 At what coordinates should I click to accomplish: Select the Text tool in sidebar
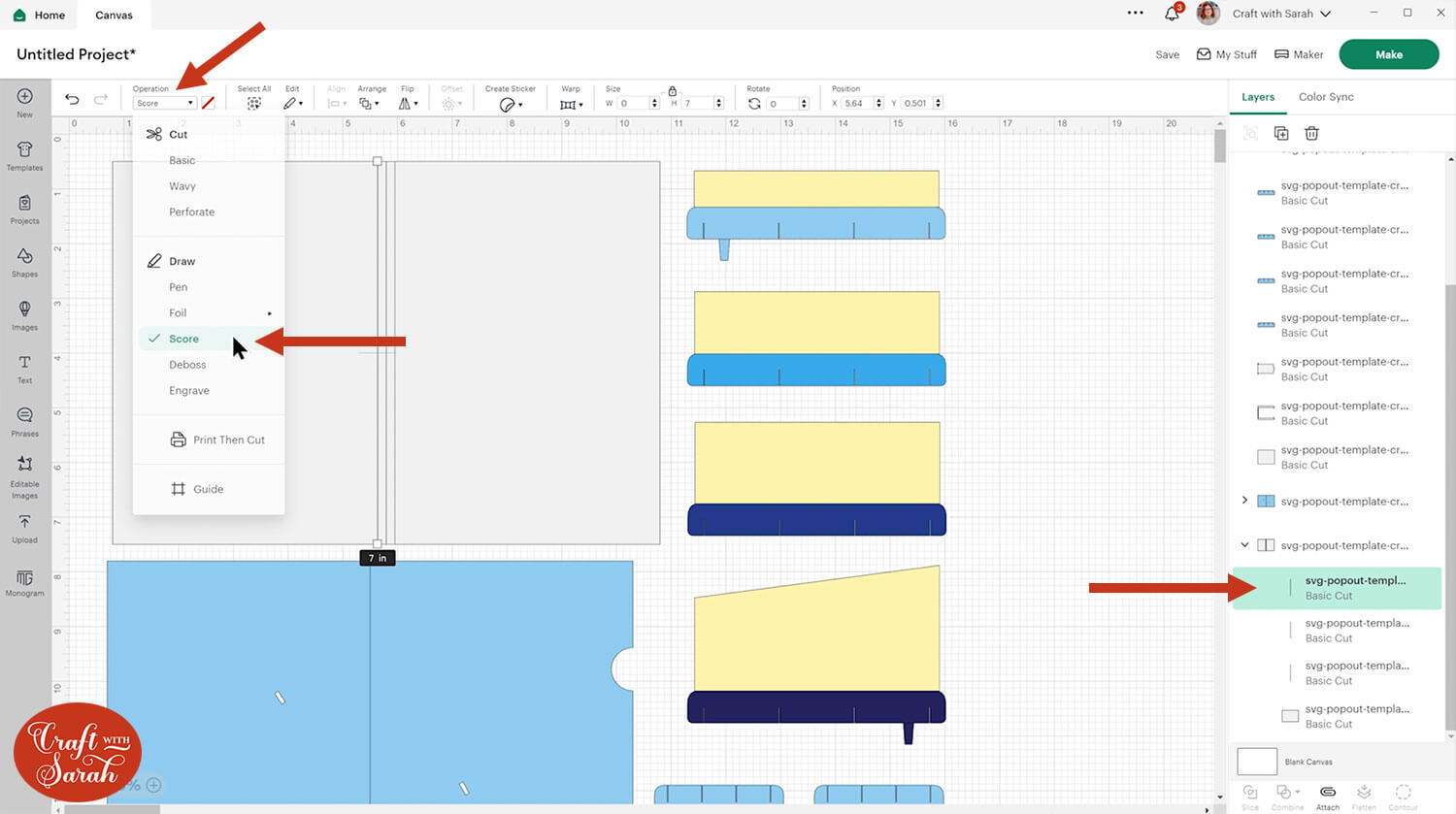pos(24,366)
